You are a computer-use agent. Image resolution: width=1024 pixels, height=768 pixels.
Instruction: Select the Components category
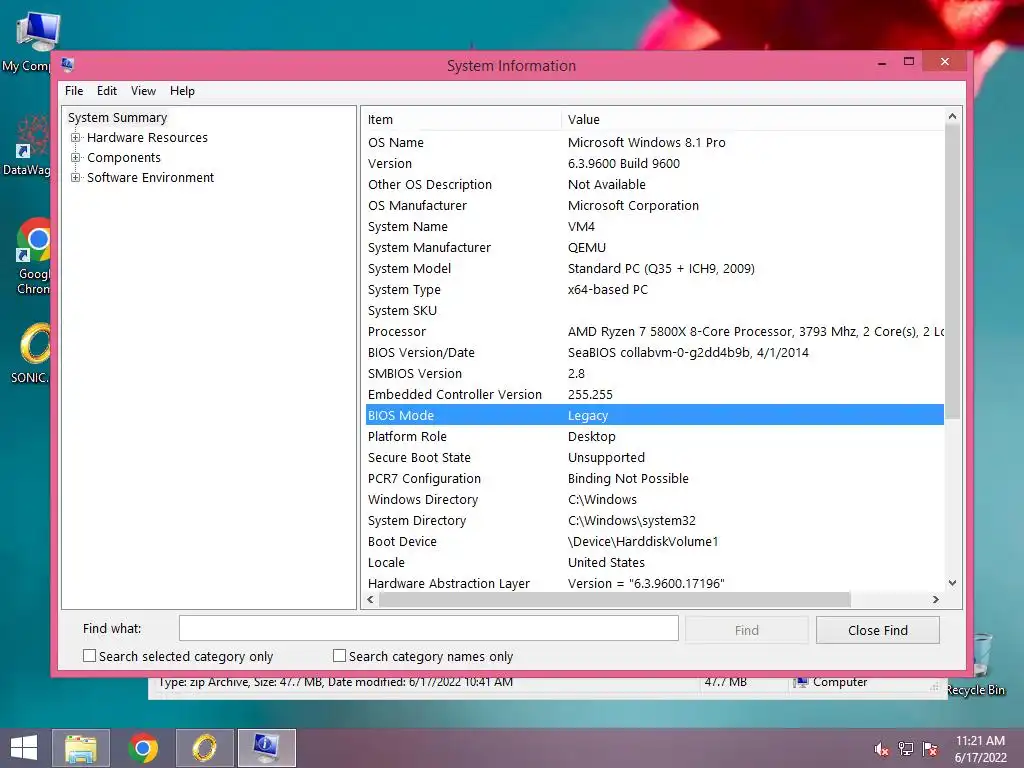(123, 157)
